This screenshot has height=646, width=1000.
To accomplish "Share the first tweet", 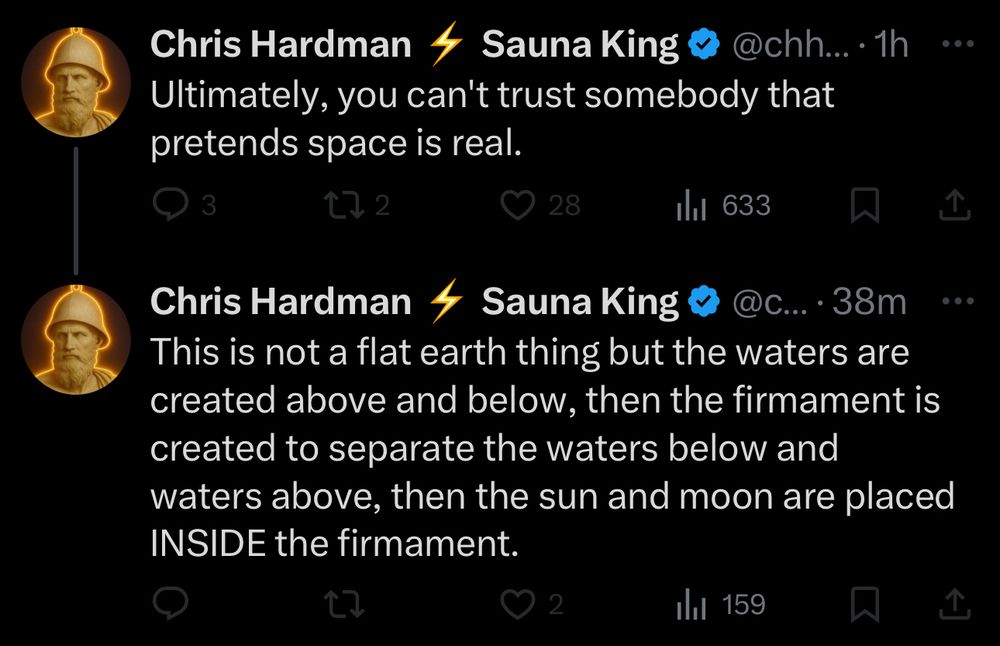I will 955,205.
